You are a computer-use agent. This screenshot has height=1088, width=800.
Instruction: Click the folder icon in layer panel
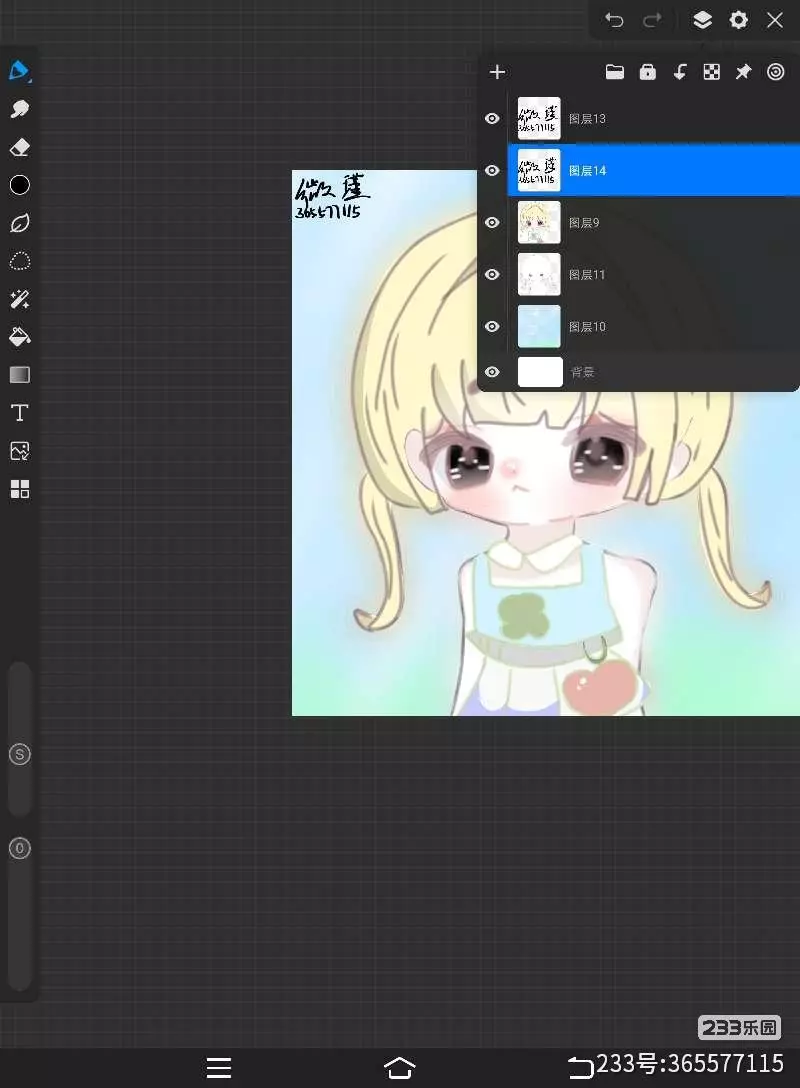(x=615, y=72)
